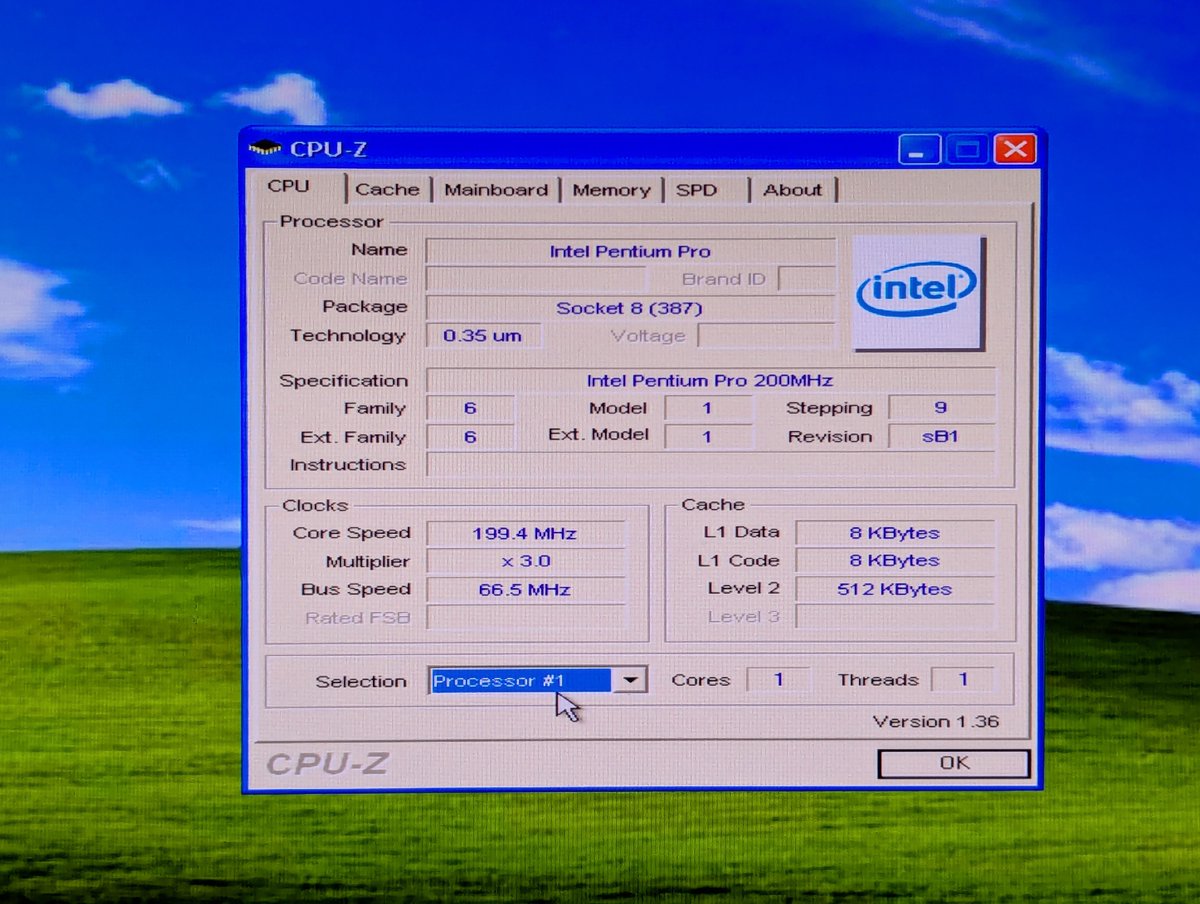
Task: Open the Mainboard tab
Action: point(497,189)
